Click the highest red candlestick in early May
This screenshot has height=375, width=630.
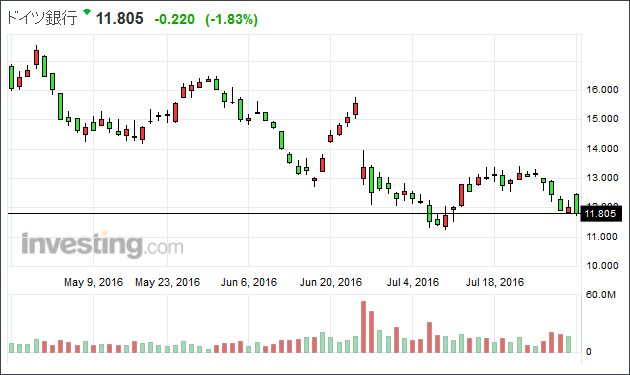[x=37, y=57]
